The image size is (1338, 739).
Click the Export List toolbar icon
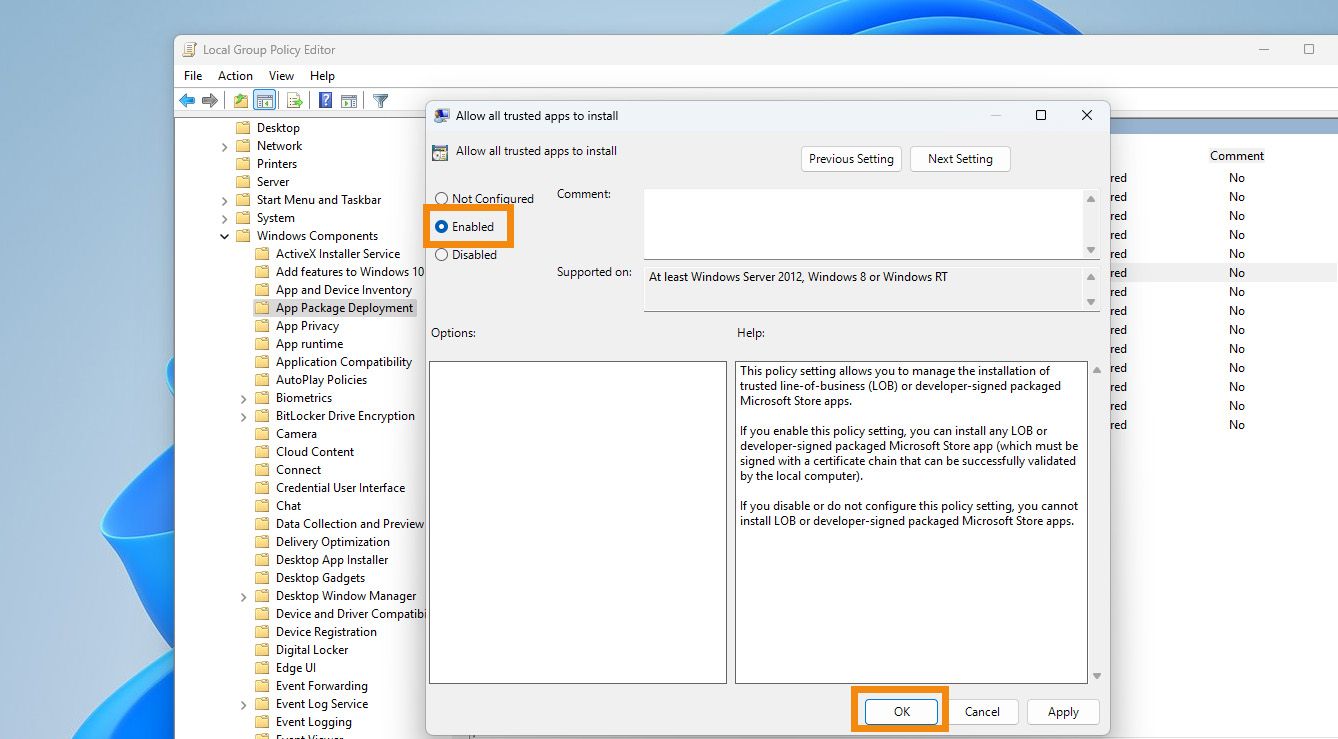(294, 101)
